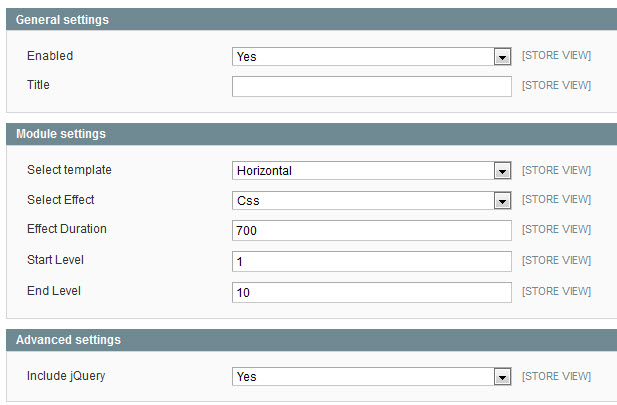
Task: Click STORE VIEW scope next to Title
Action: pyautogui.click(x=556, y=85)
